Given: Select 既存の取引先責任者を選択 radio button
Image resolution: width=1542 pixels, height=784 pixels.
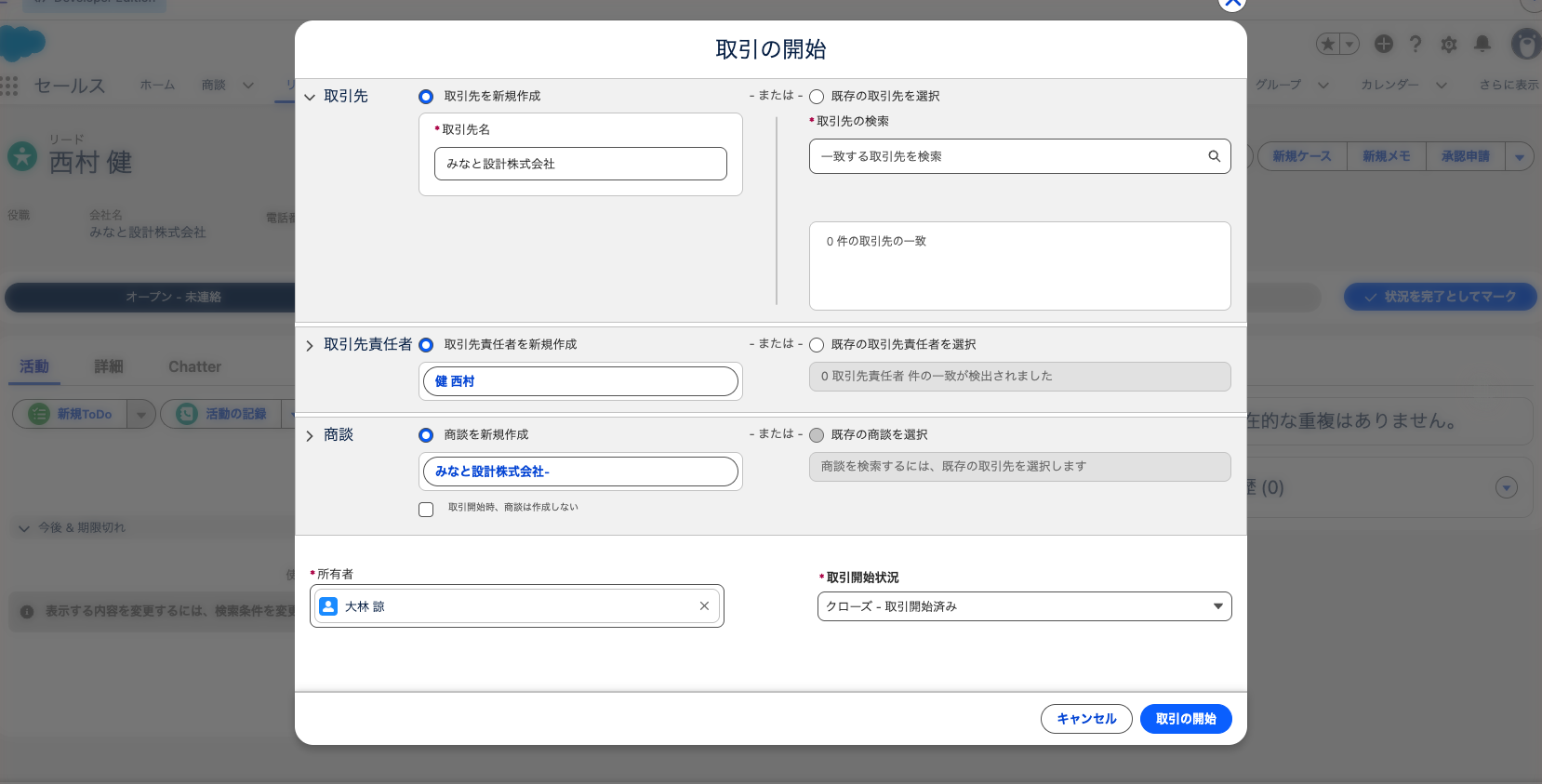Looking at the screenshot, I should click(x=817, y=345).
